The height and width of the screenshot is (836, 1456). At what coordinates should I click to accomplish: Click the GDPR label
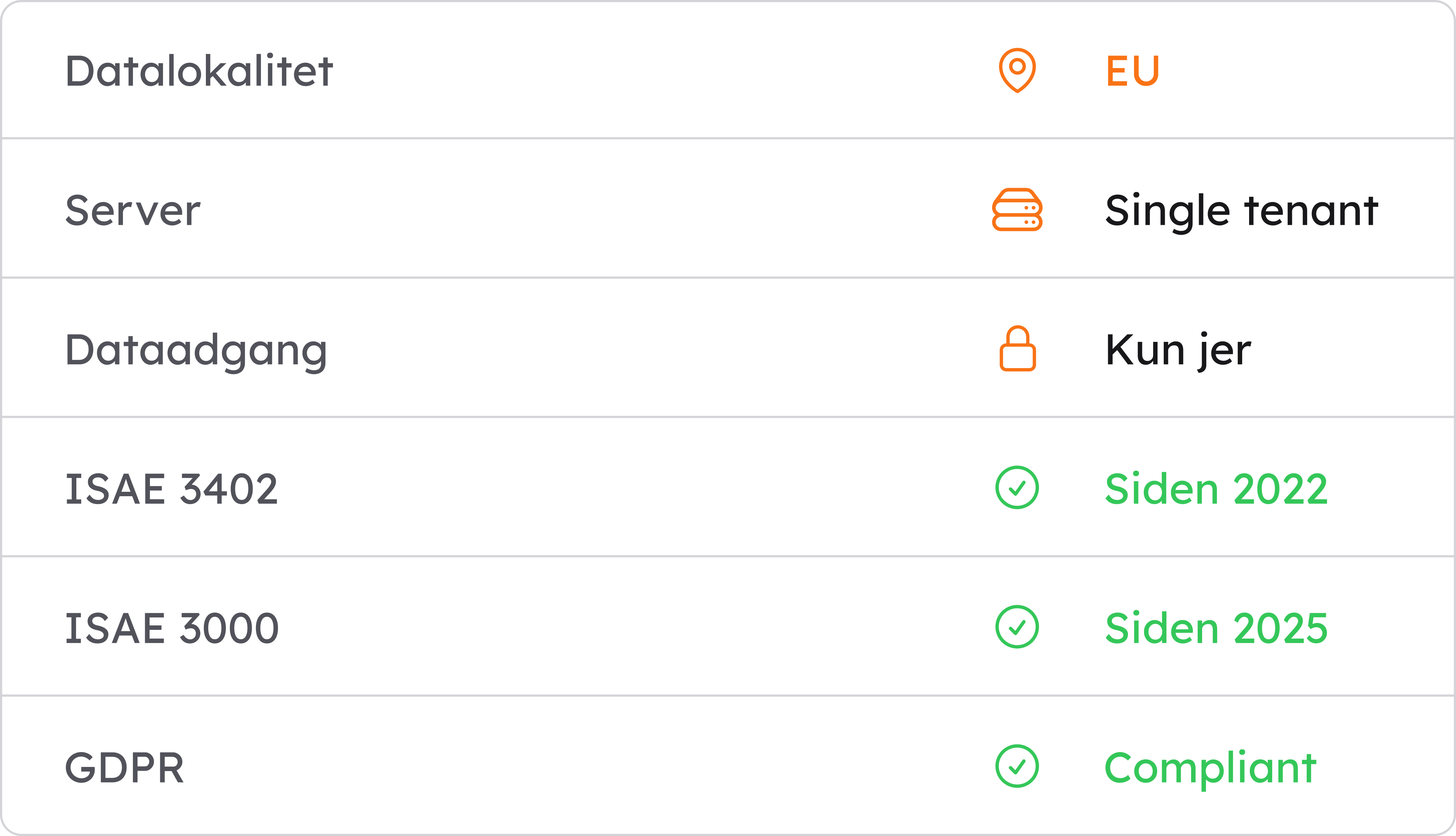(125, 768)
